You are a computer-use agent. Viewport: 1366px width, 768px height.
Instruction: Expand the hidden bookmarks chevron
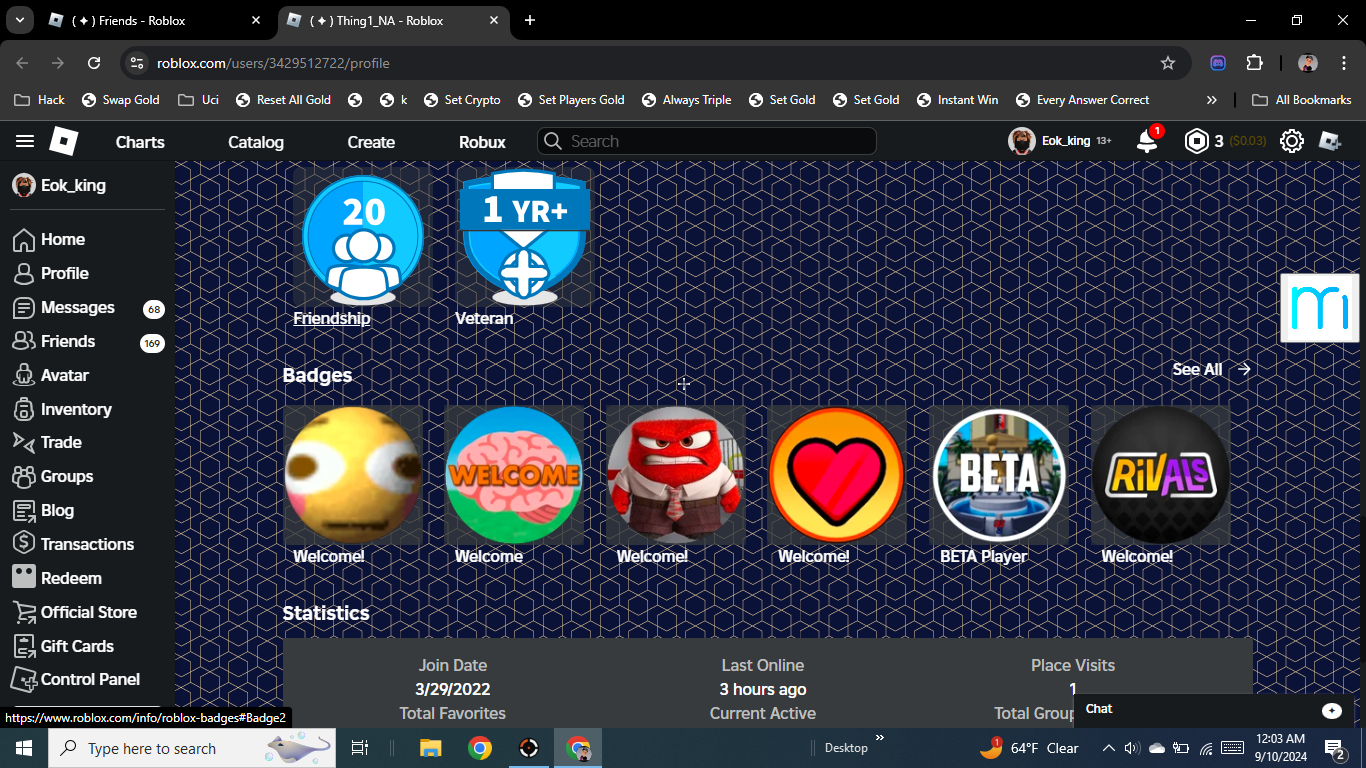tap(1212, 100)
